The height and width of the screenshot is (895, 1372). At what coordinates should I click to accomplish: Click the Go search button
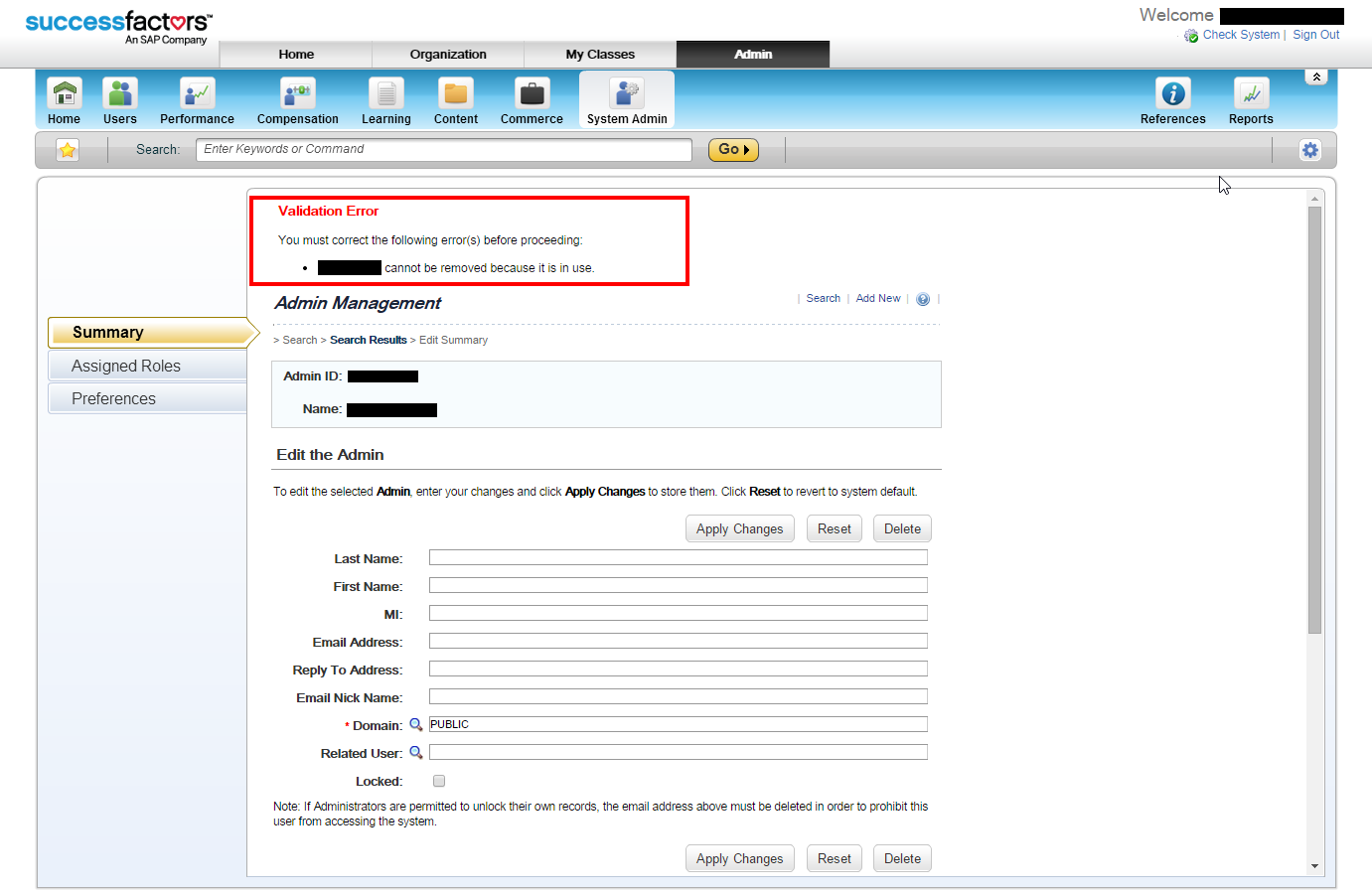pos(733,150)
